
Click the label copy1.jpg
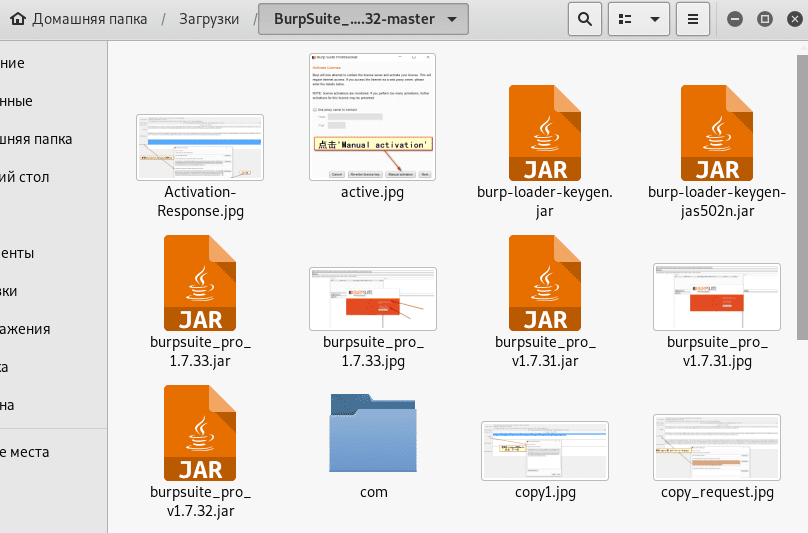[x=545, y=493]
